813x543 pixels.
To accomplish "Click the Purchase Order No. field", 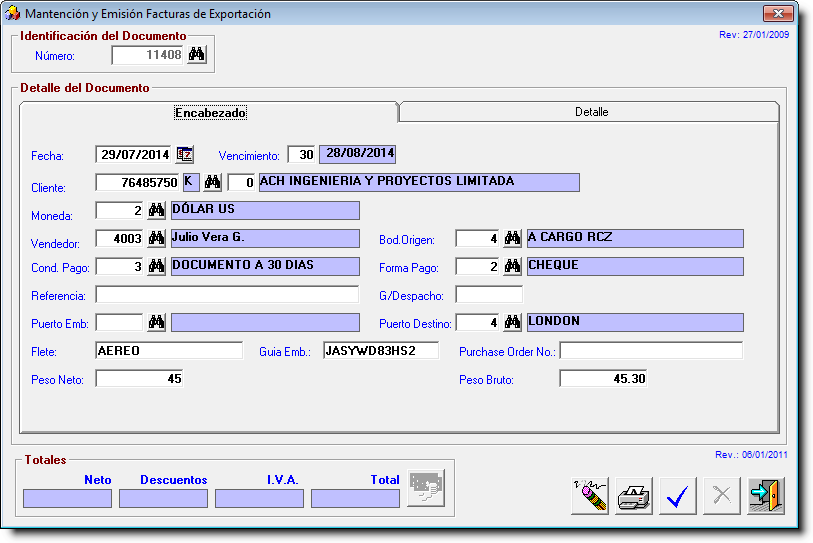I will pos(651,351).
